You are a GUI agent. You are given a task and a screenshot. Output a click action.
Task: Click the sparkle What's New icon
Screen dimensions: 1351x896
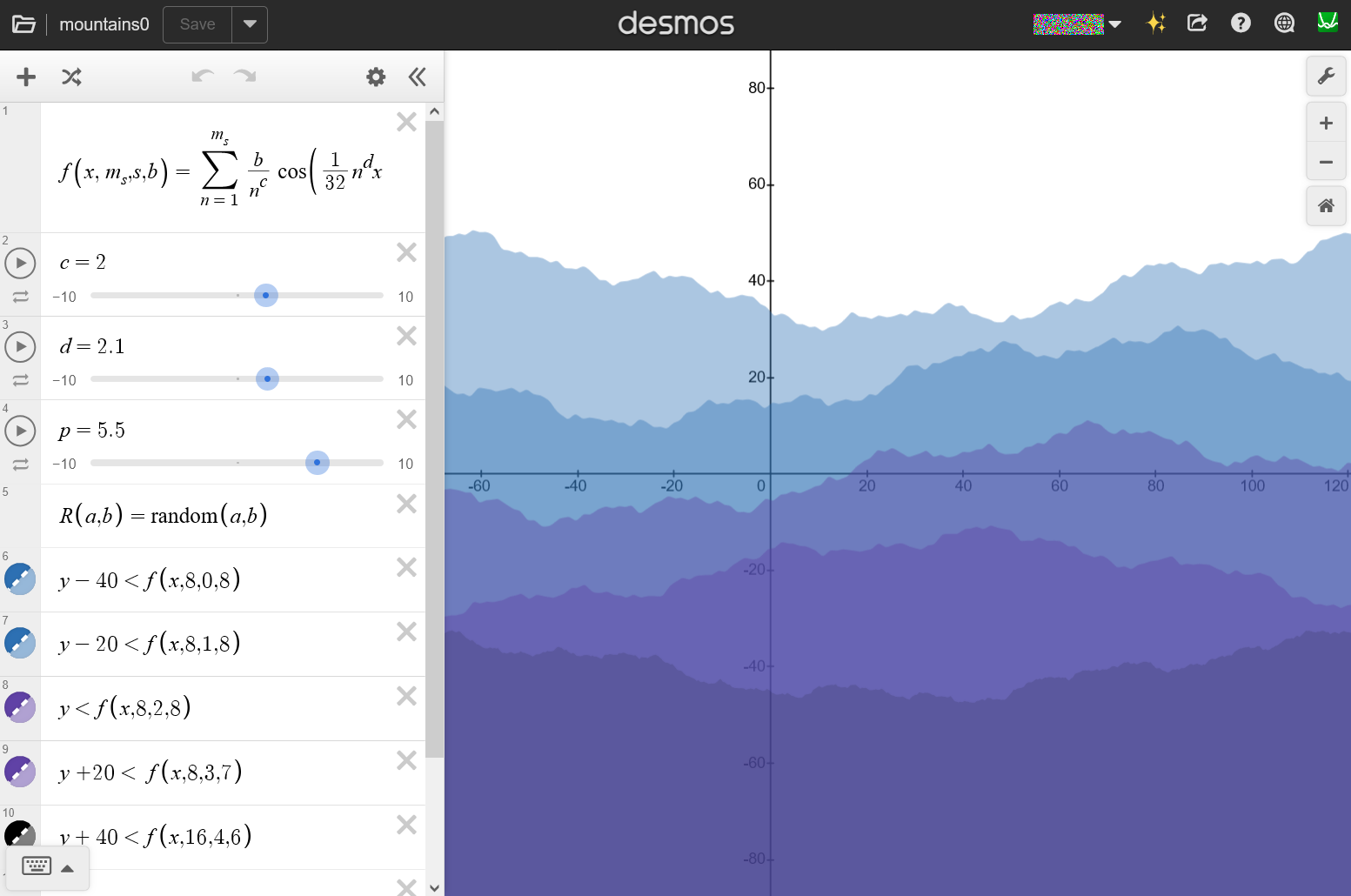coord(1156,23)
